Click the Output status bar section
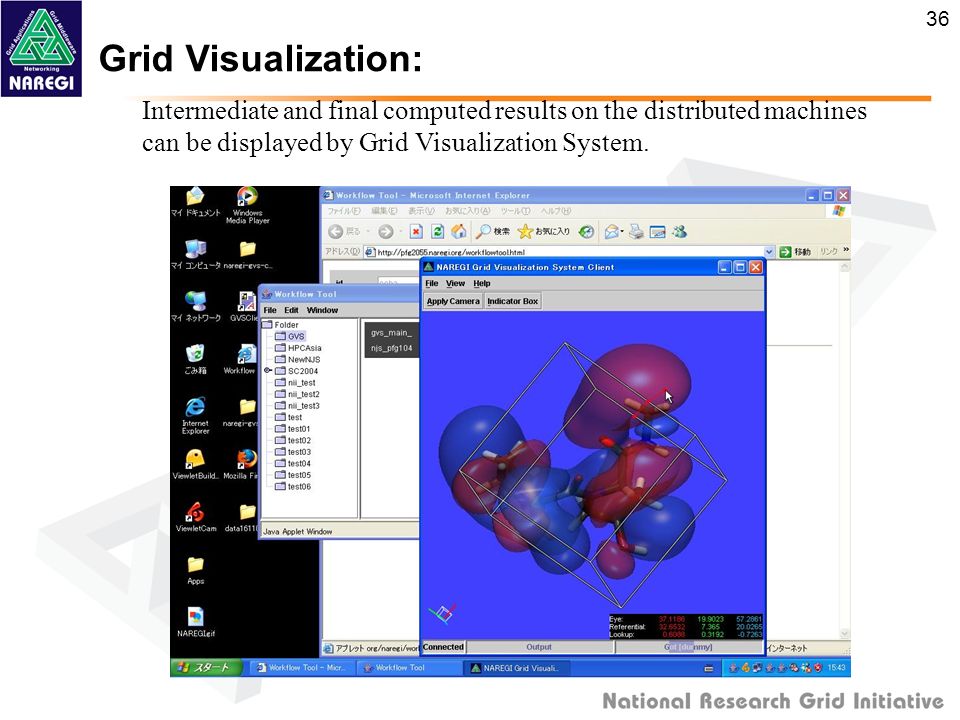960x720 pixels. 539,647
